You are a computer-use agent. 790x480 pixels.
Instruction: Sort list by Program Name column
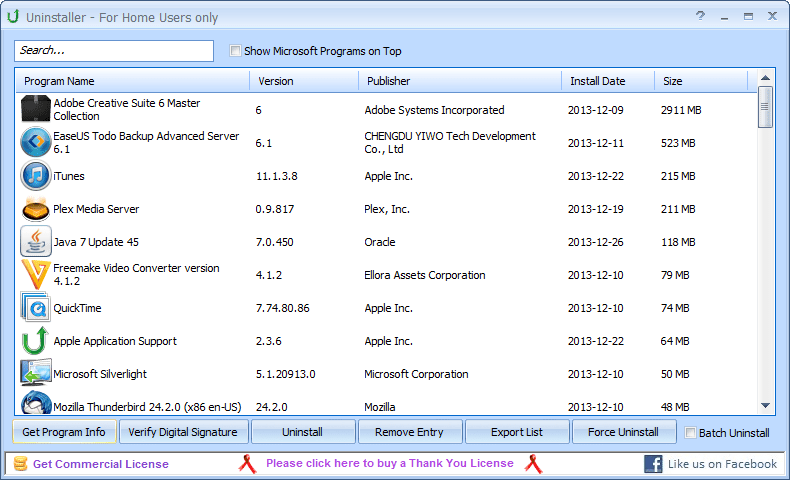click(x=132, y=81)
